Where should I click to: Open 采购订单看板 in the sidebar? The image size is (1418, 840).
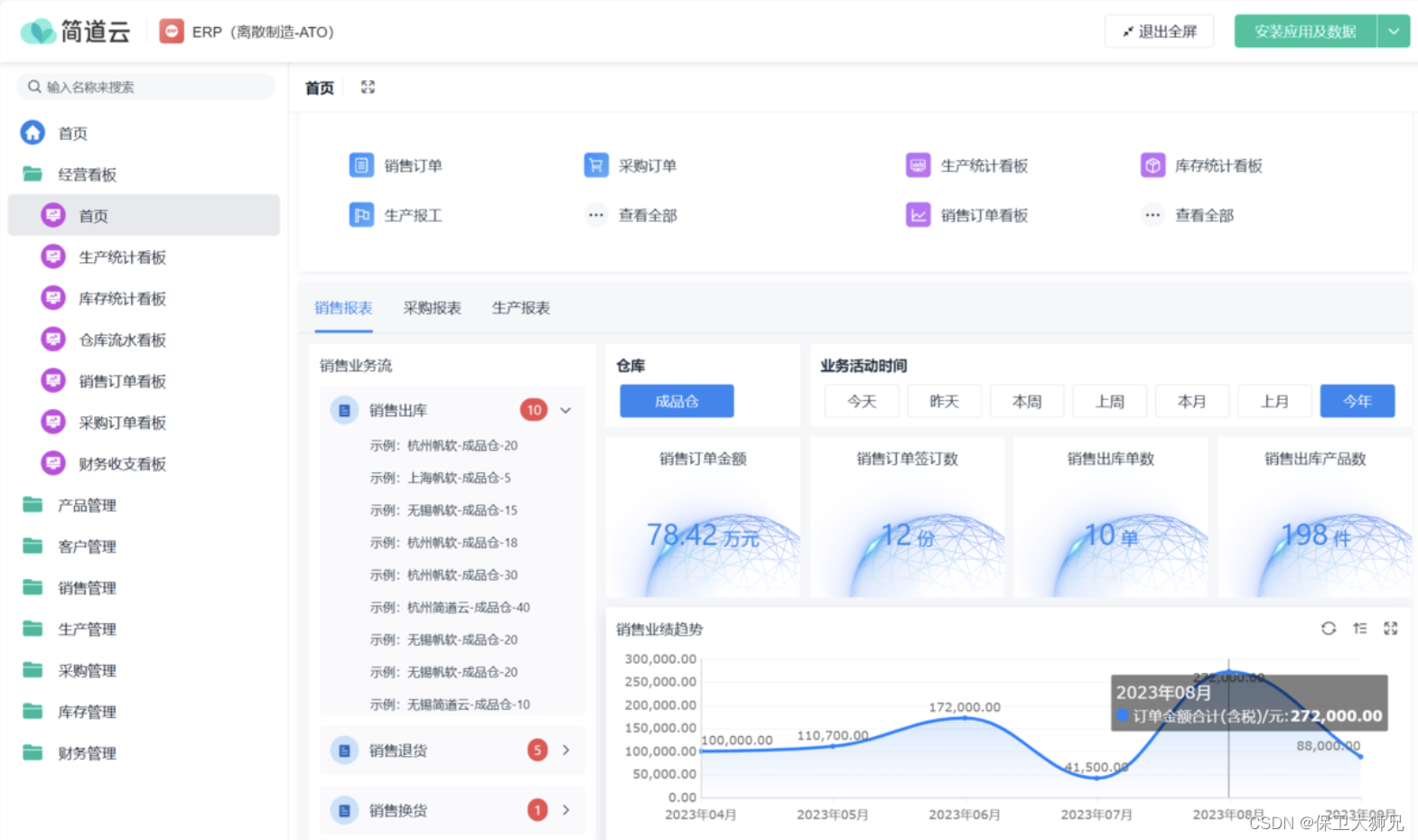click(x=144, y=423)
